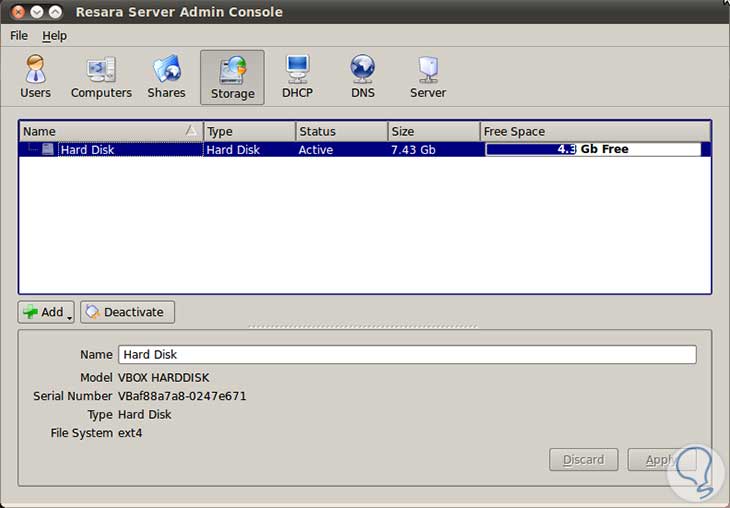Select the Storage toolbar icon

pos(232,77)
